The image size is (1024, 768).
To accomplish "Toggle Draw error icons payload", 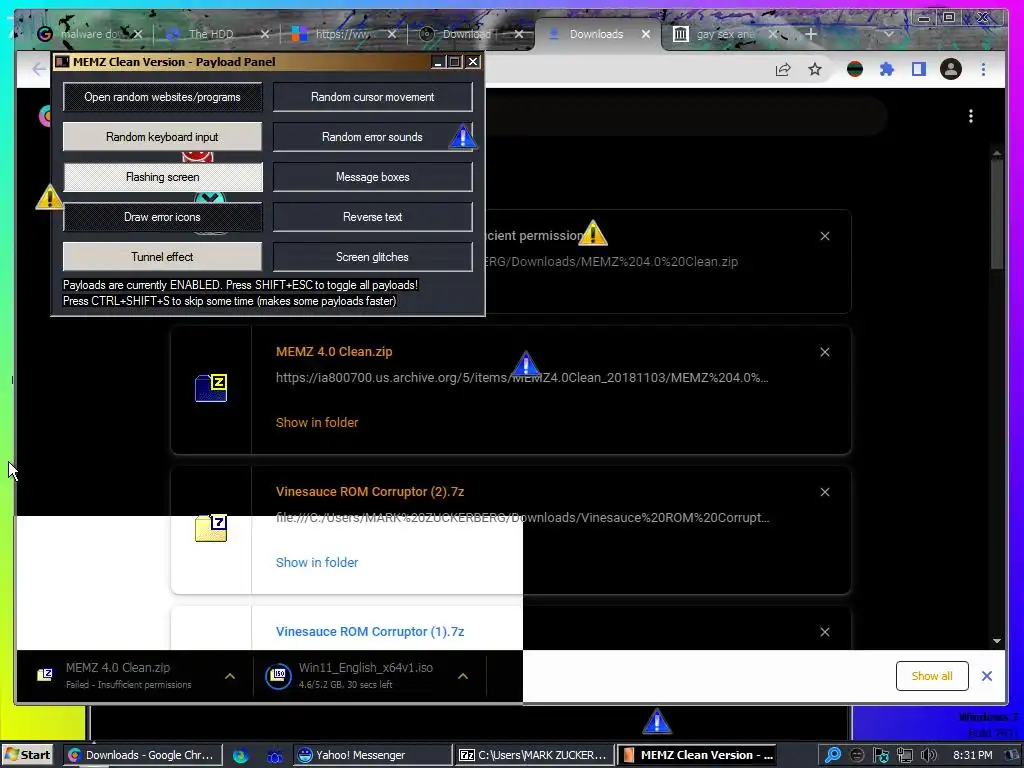I will click(x=163, y=217).
